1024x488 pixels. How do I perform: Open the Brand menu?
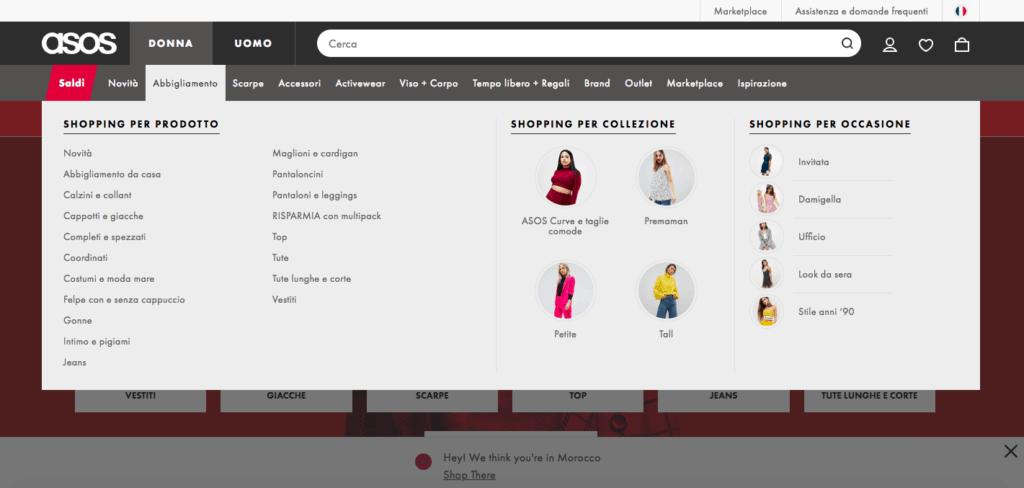597,83
